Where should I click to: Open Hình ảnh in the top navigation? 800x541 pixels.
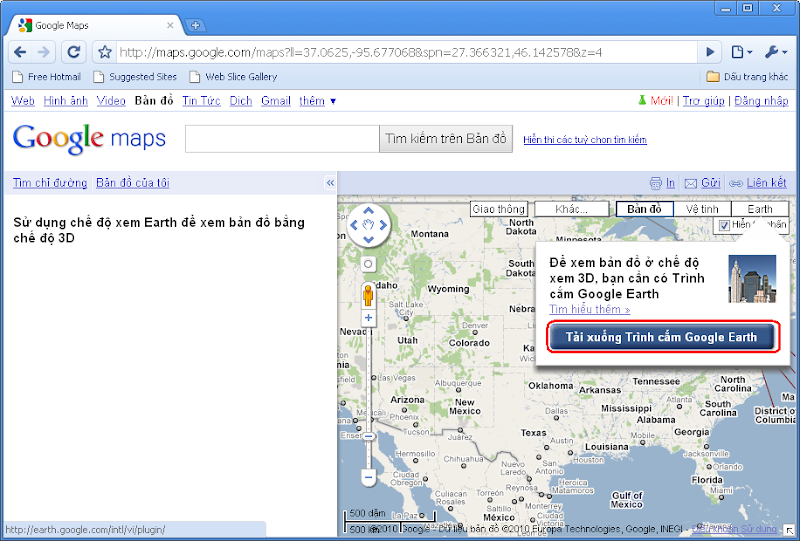click(66, 101)
